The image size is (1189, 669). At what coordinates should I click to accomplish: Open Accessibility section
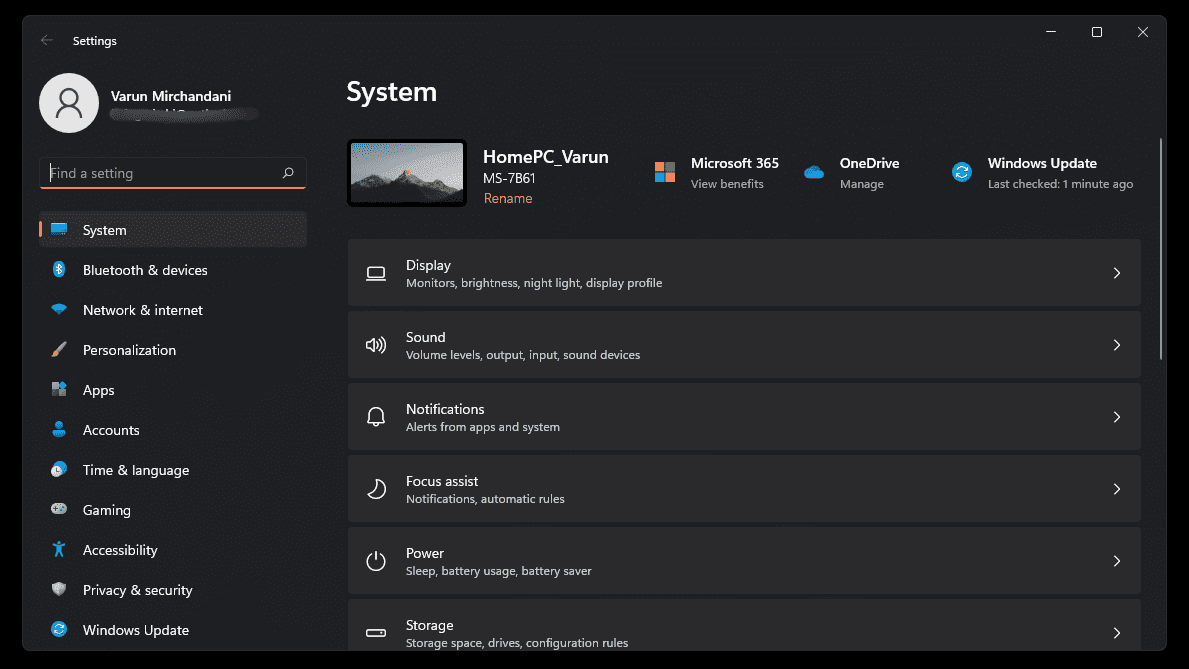(x=173, y=550)
